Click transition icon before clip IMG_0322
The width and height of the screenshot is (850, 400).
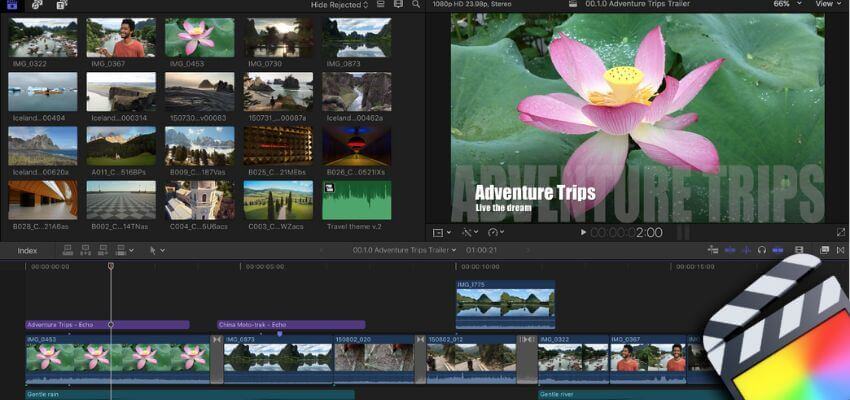(527, 339)
